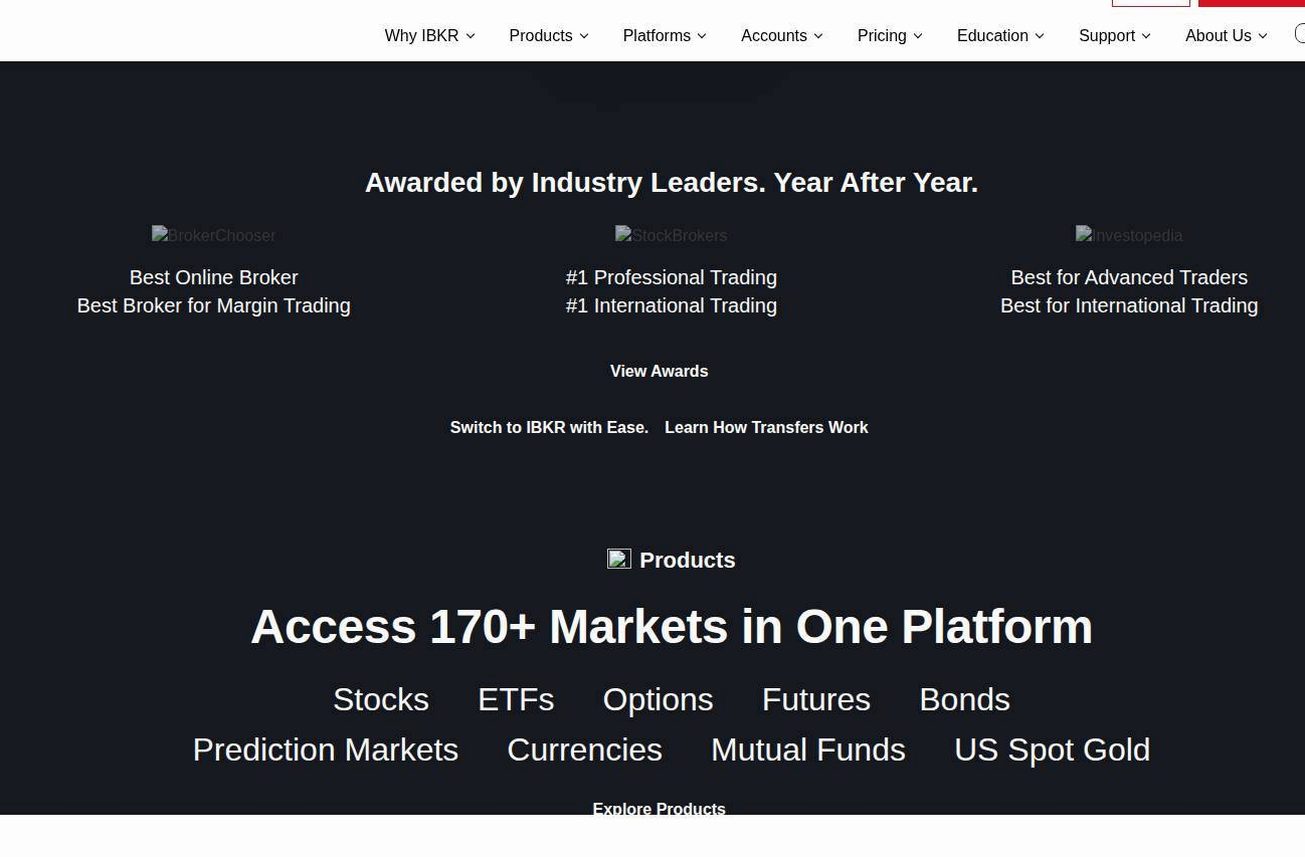This screenshot has width=1305, height=857.
Task: Click the BrokerChooser award logo
Action: coord(213,236)
